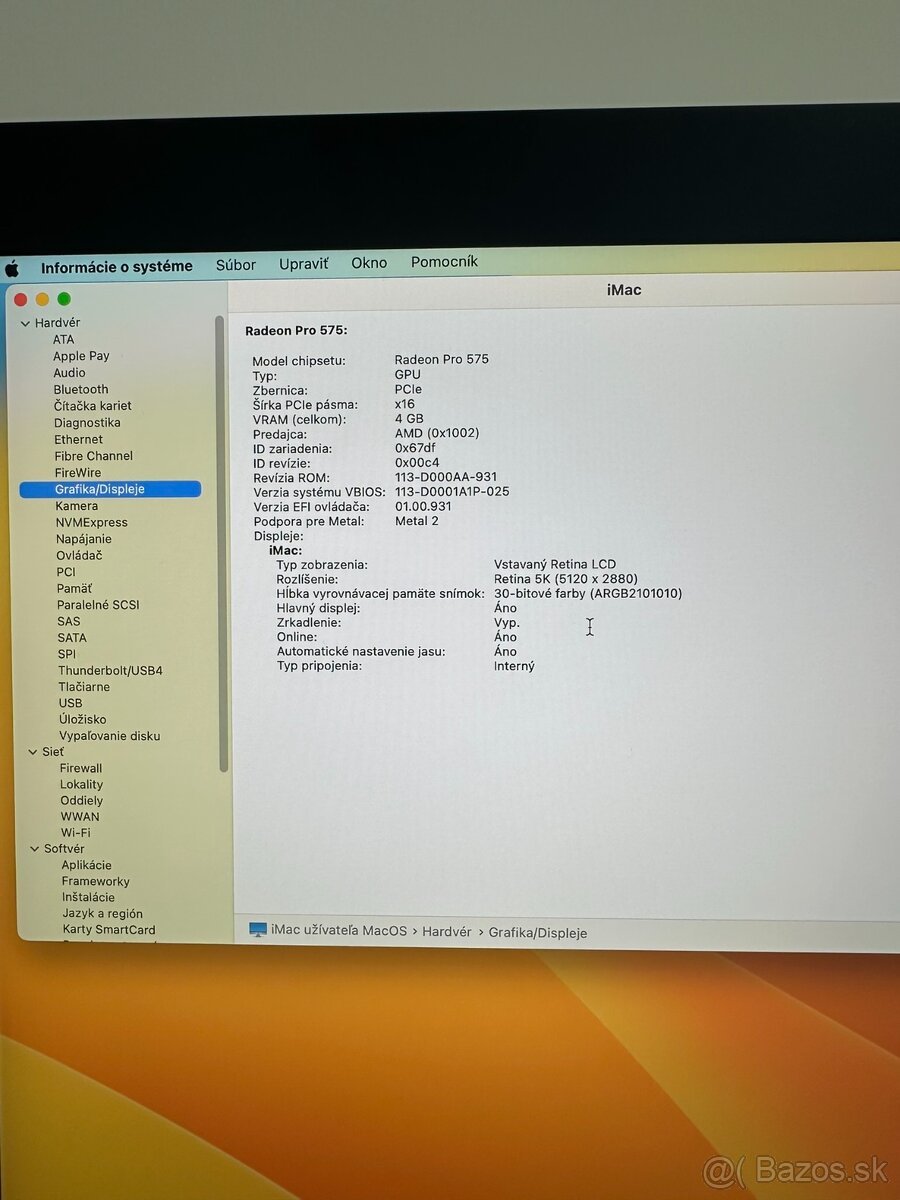Viewport: 900px width, 1200px height.
Task: Open the Okno menu
Action: (369, 262)
